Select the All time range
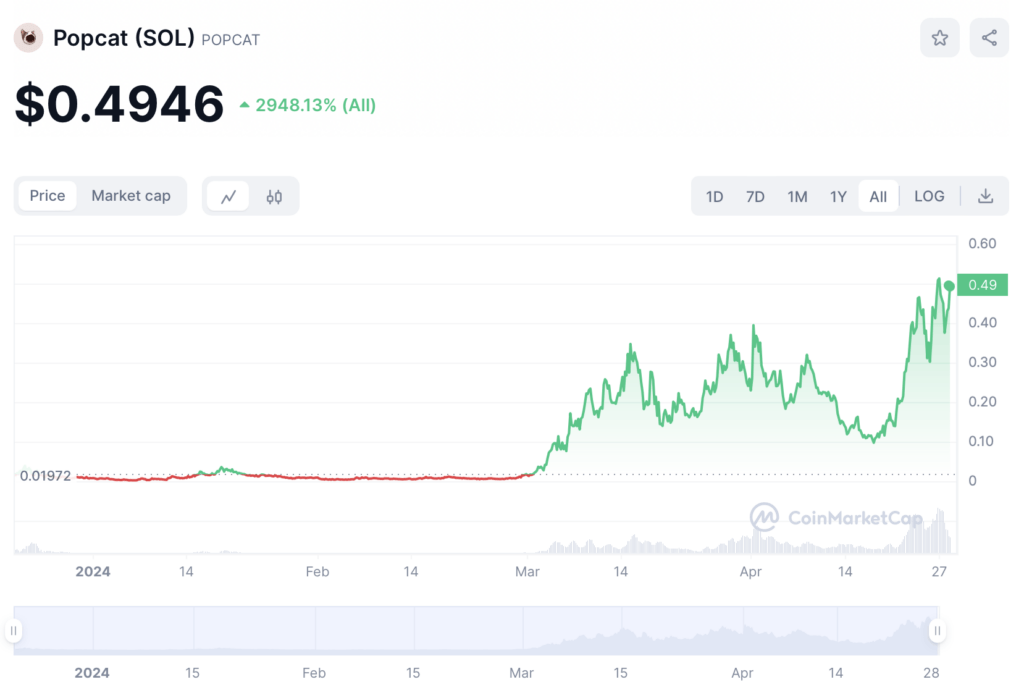 click(x=878, y=196)
